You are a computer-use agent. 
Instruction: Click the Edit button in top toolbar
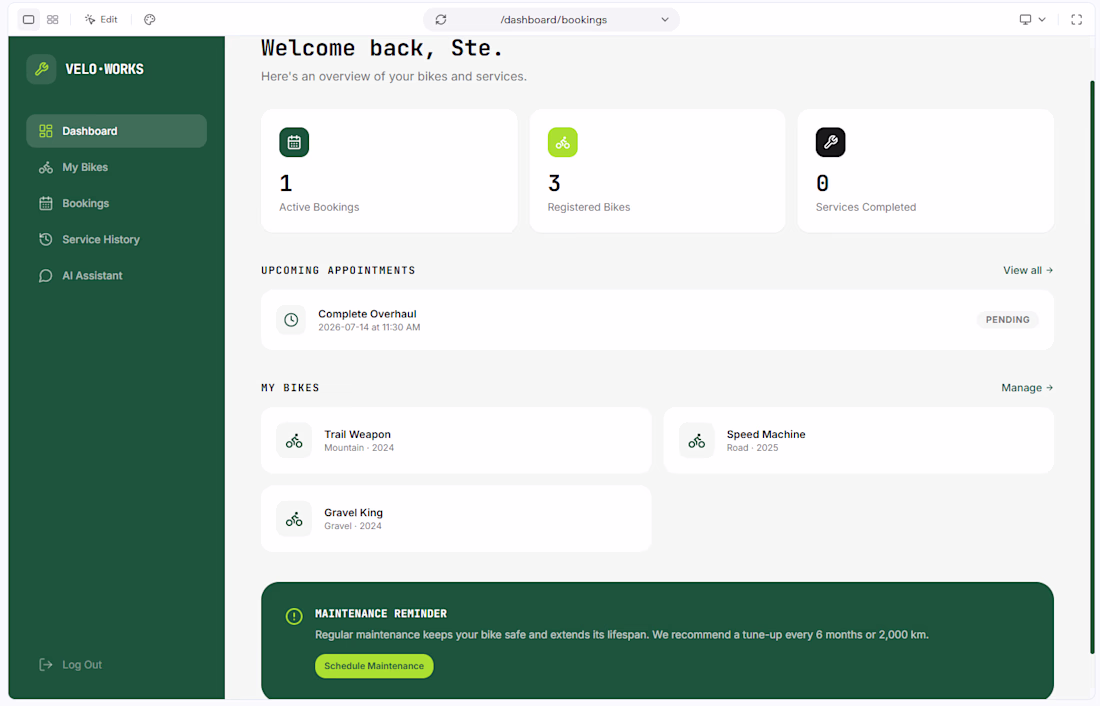[x=101, y=20]
